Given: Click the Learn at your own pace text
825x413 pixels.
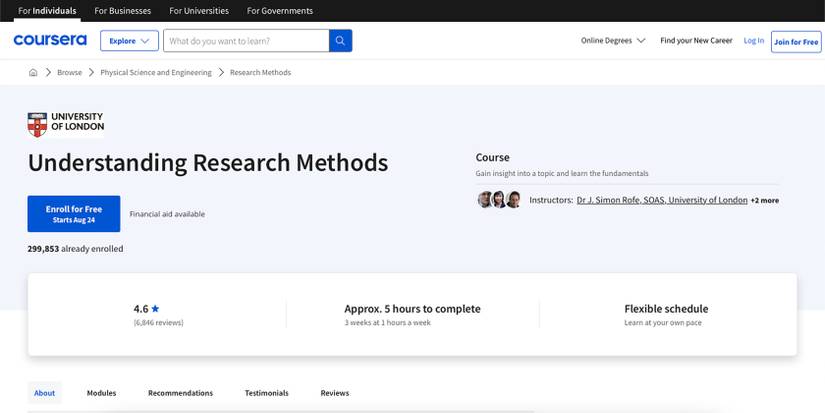Looking at the screenshot, I should (x=663, y=323).
